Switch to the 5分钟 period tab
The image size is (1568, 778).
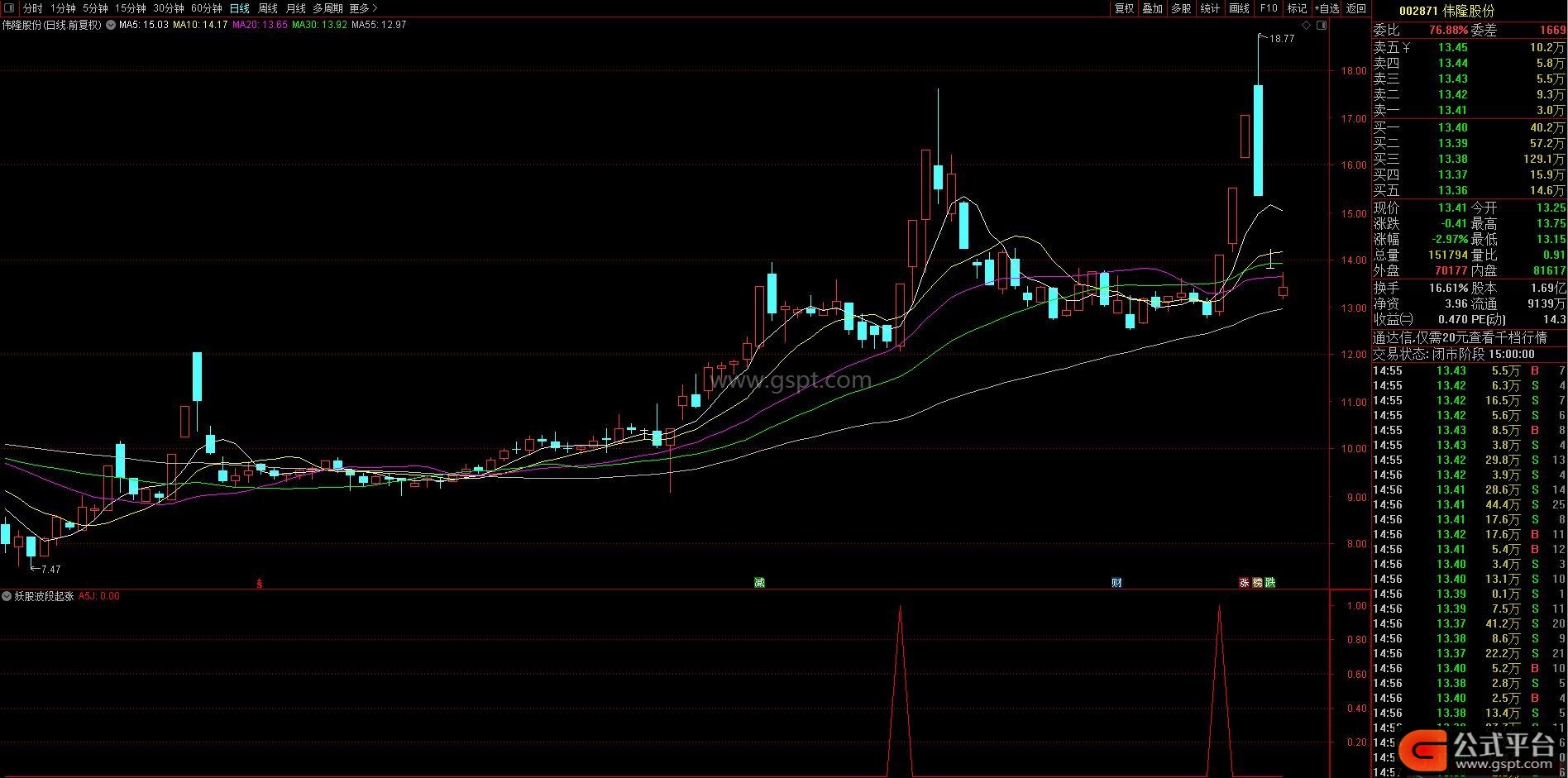click(95, 8)
